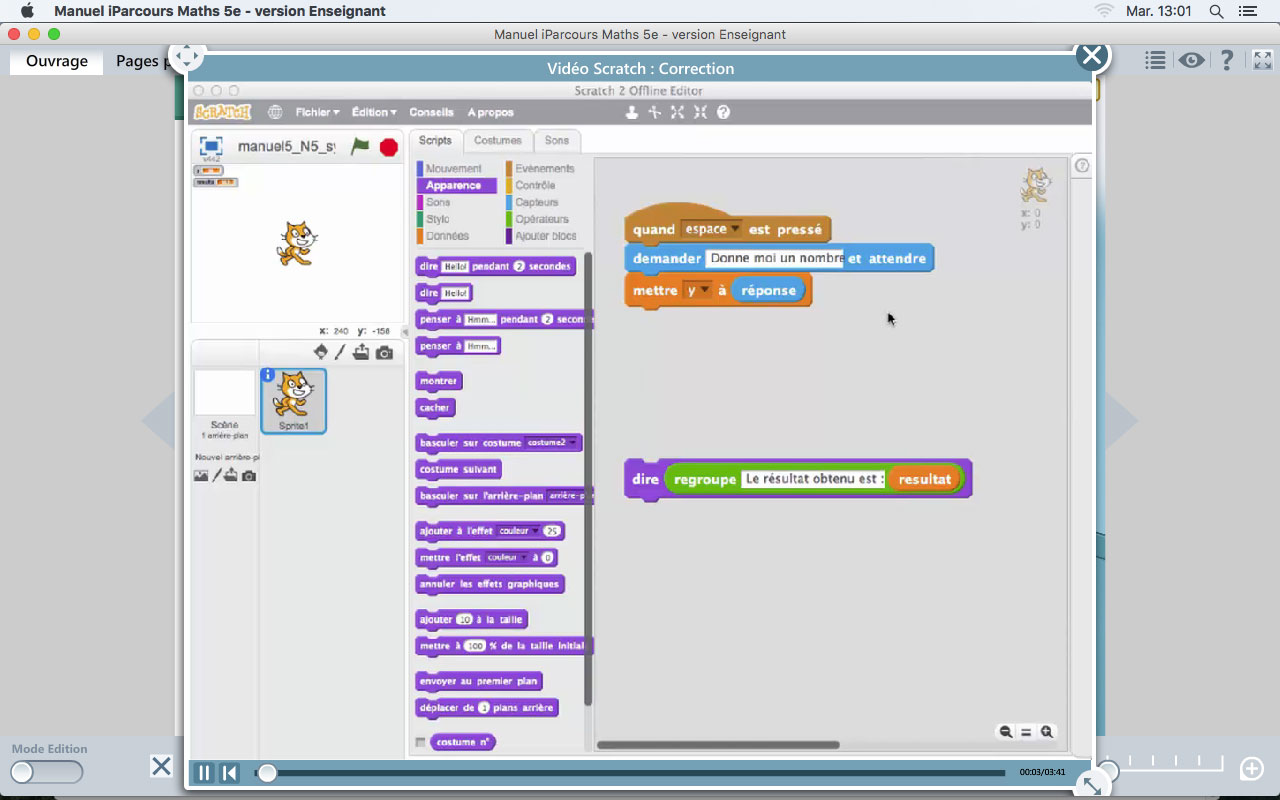Image resolution: width=1280 pixels, height=800 pixels.
Task: Select the Ouvrage tab in iParcours
Action: [57, 61]
